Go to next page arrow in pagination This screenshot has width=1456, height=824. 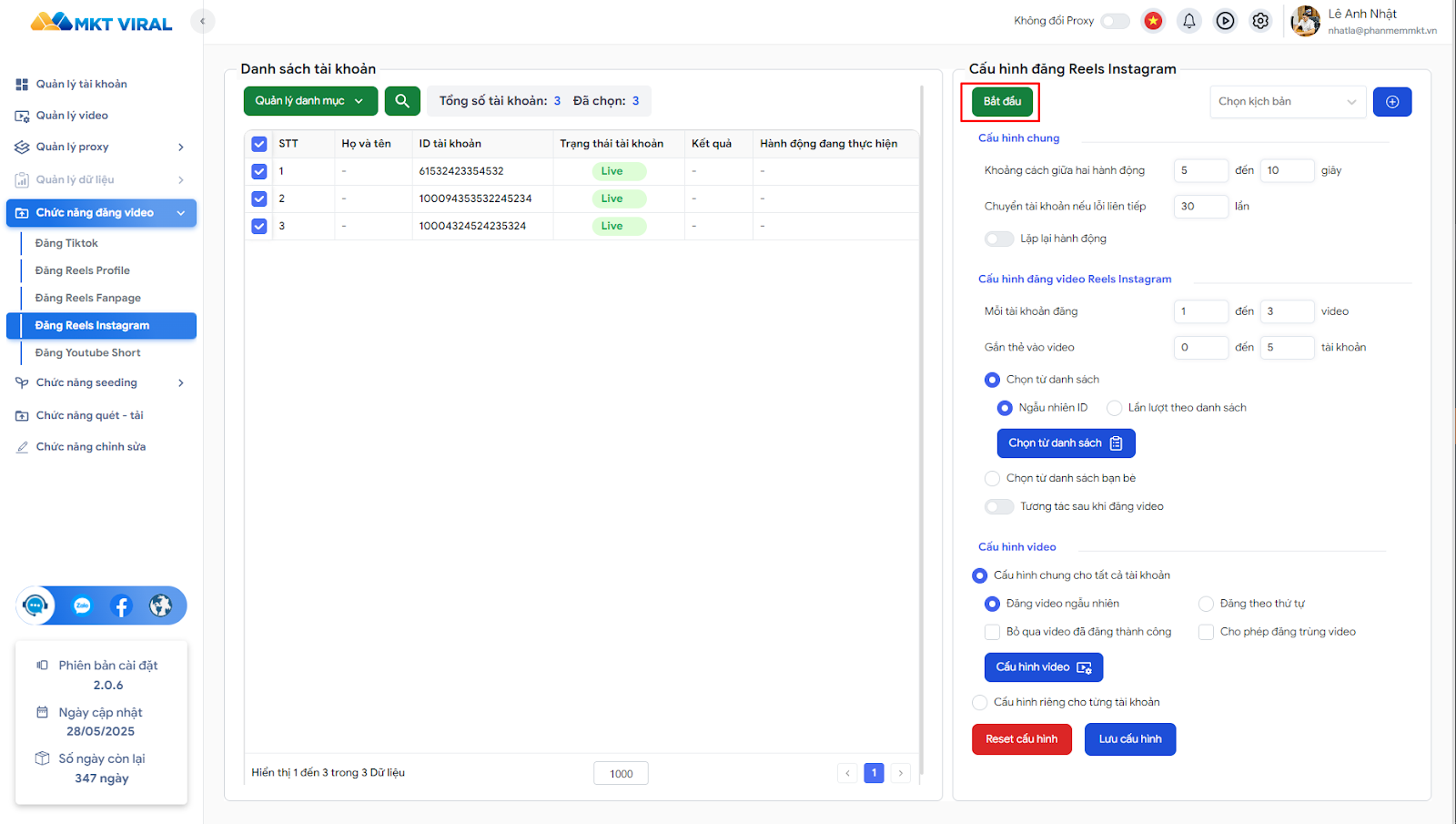[901, 773]
